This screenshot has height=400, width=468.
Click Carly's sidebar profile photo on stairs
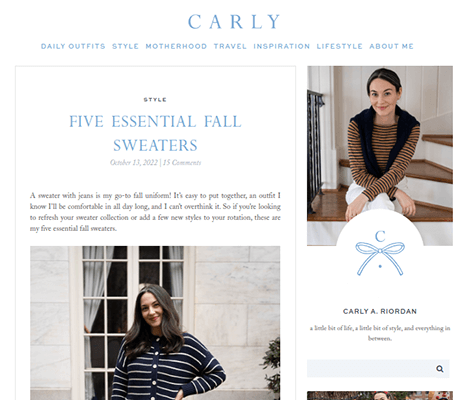click(380, 143)
